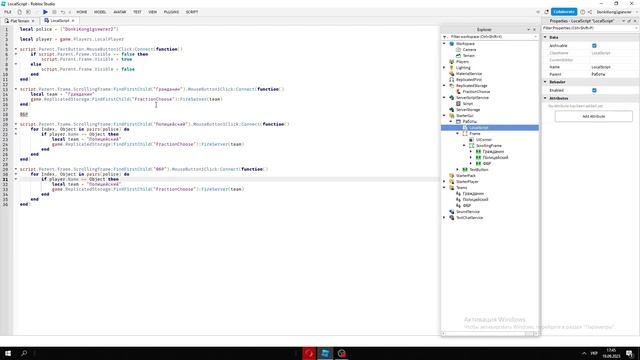Run the game with the Play button
Viewport: 640px width, 360px height.
(x=45, y=12)
